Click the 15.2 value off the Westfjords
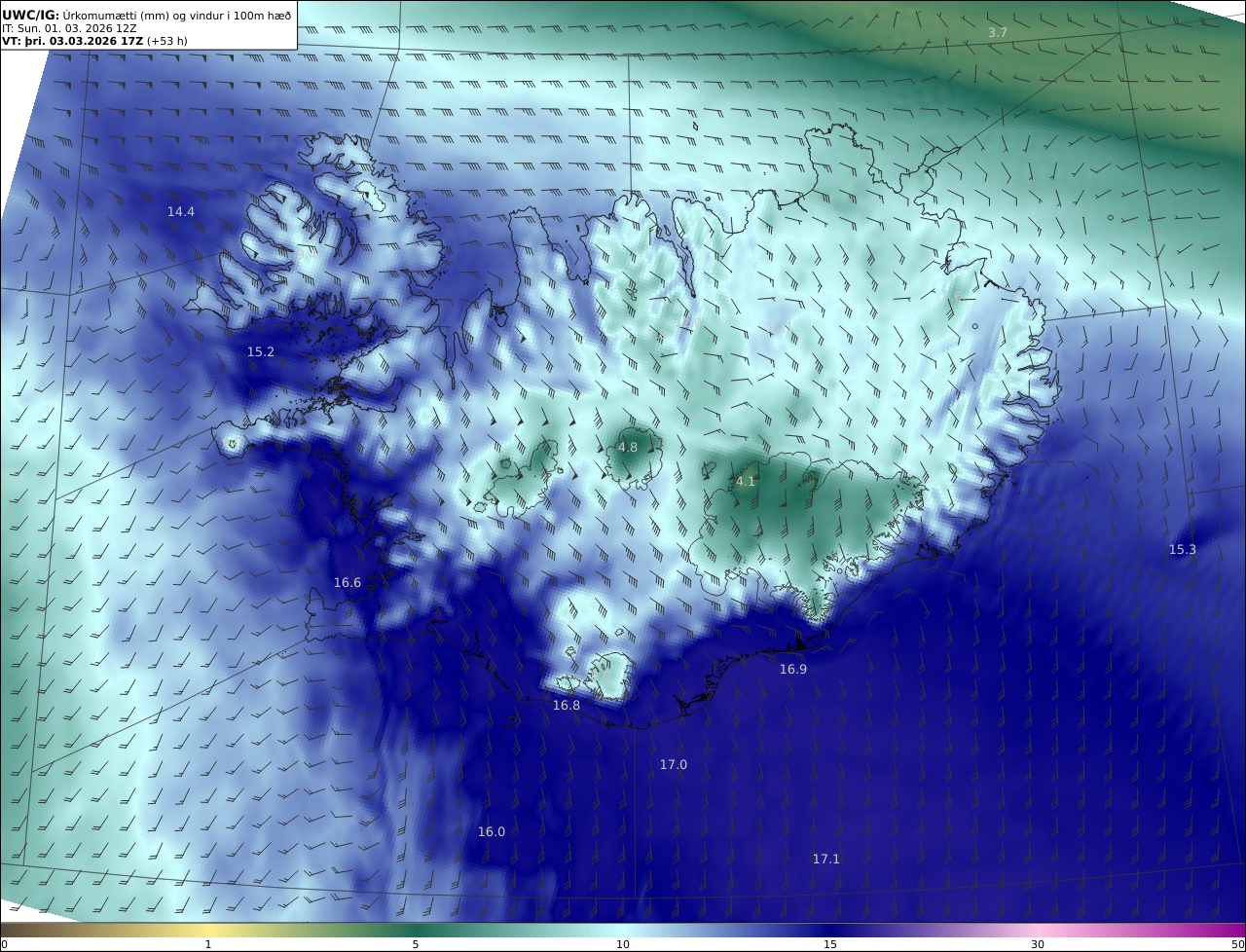1246x952 pixels. pyautogui.click(x=261, y=352)
